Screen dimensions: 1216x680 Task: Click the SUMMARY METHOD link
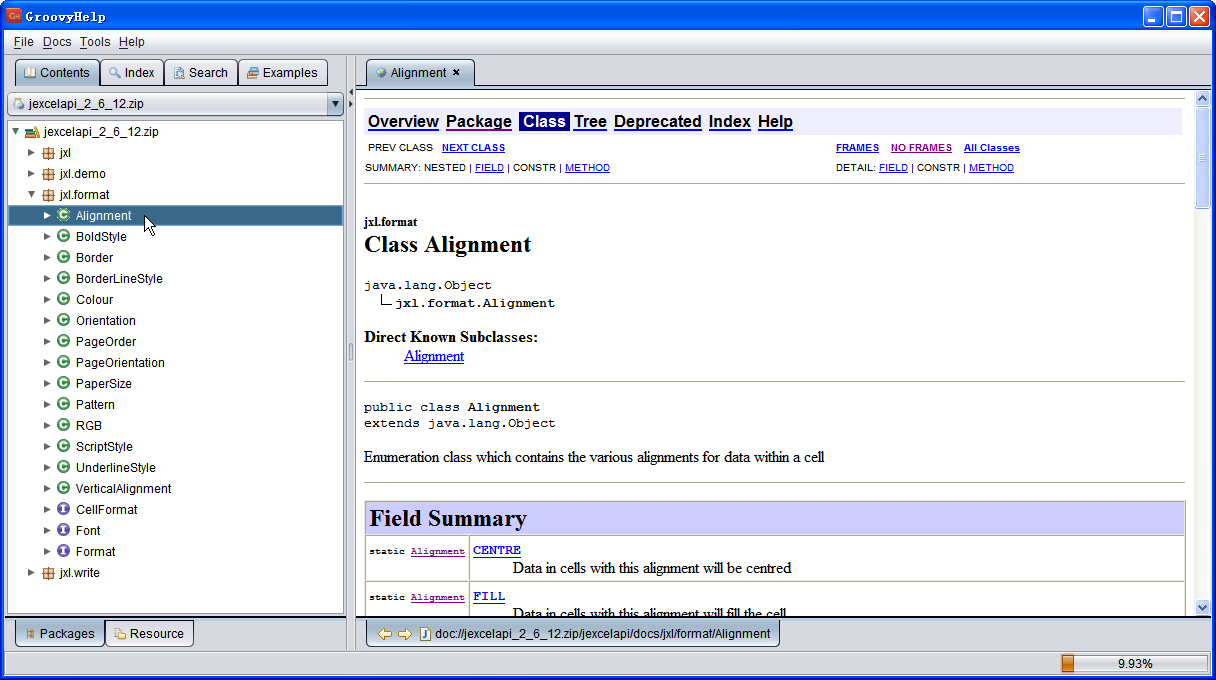coord(587,168)
